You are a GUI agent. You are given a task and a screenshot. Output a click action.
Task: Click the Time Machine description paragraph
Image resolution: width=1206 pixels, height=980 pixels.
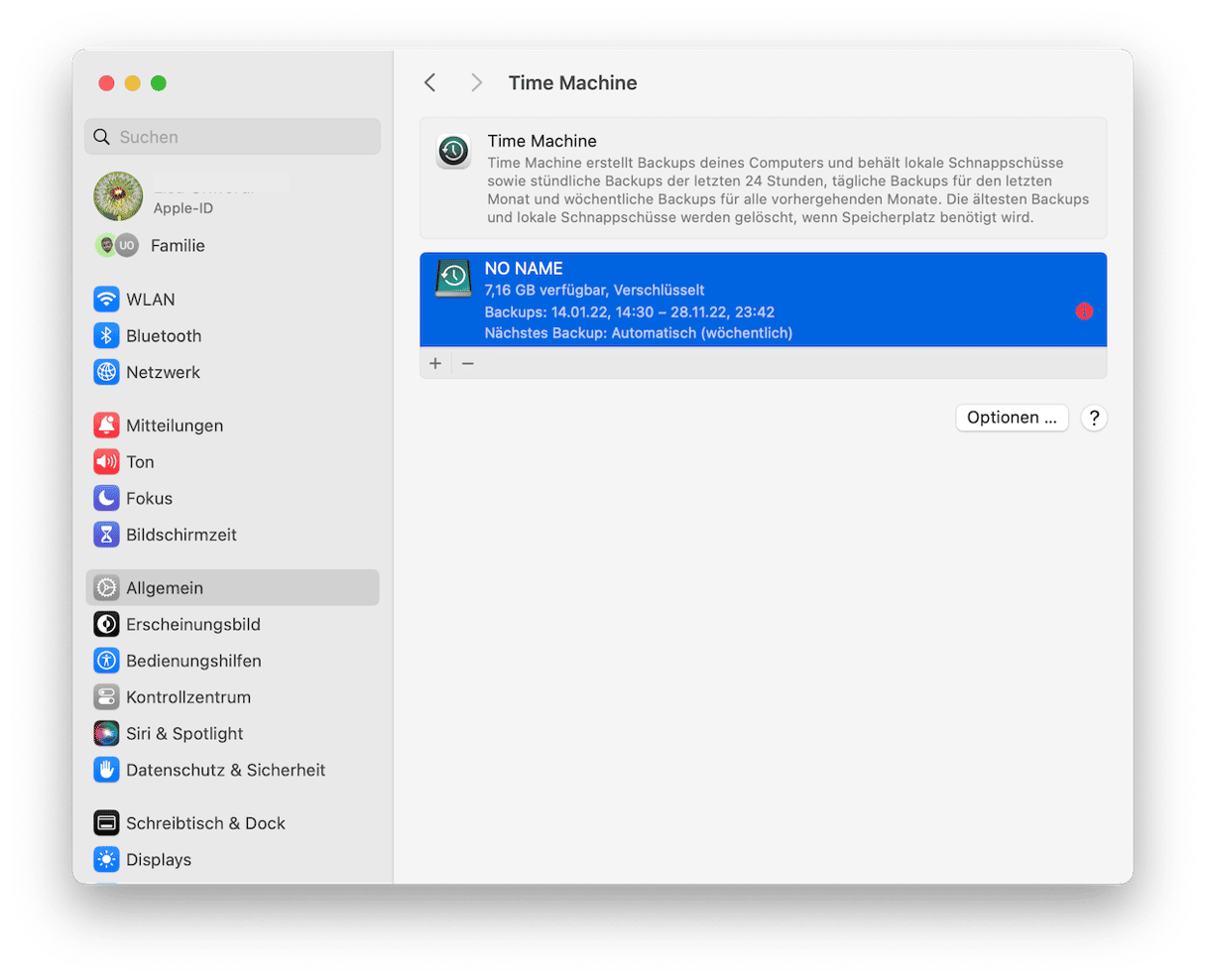coord(788,190)
